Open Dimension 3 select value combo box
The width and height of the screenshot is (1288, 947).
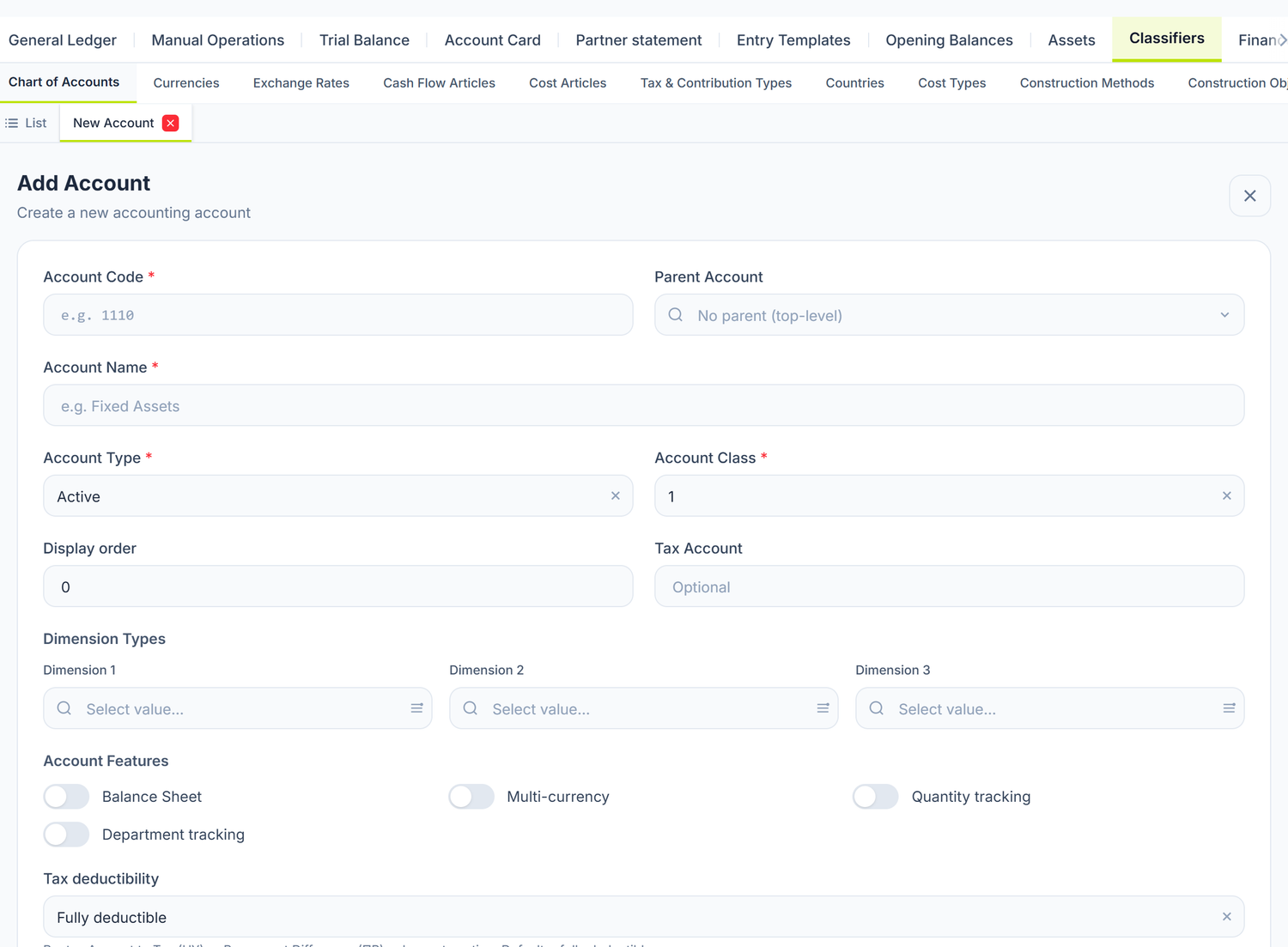point(1049,708)
